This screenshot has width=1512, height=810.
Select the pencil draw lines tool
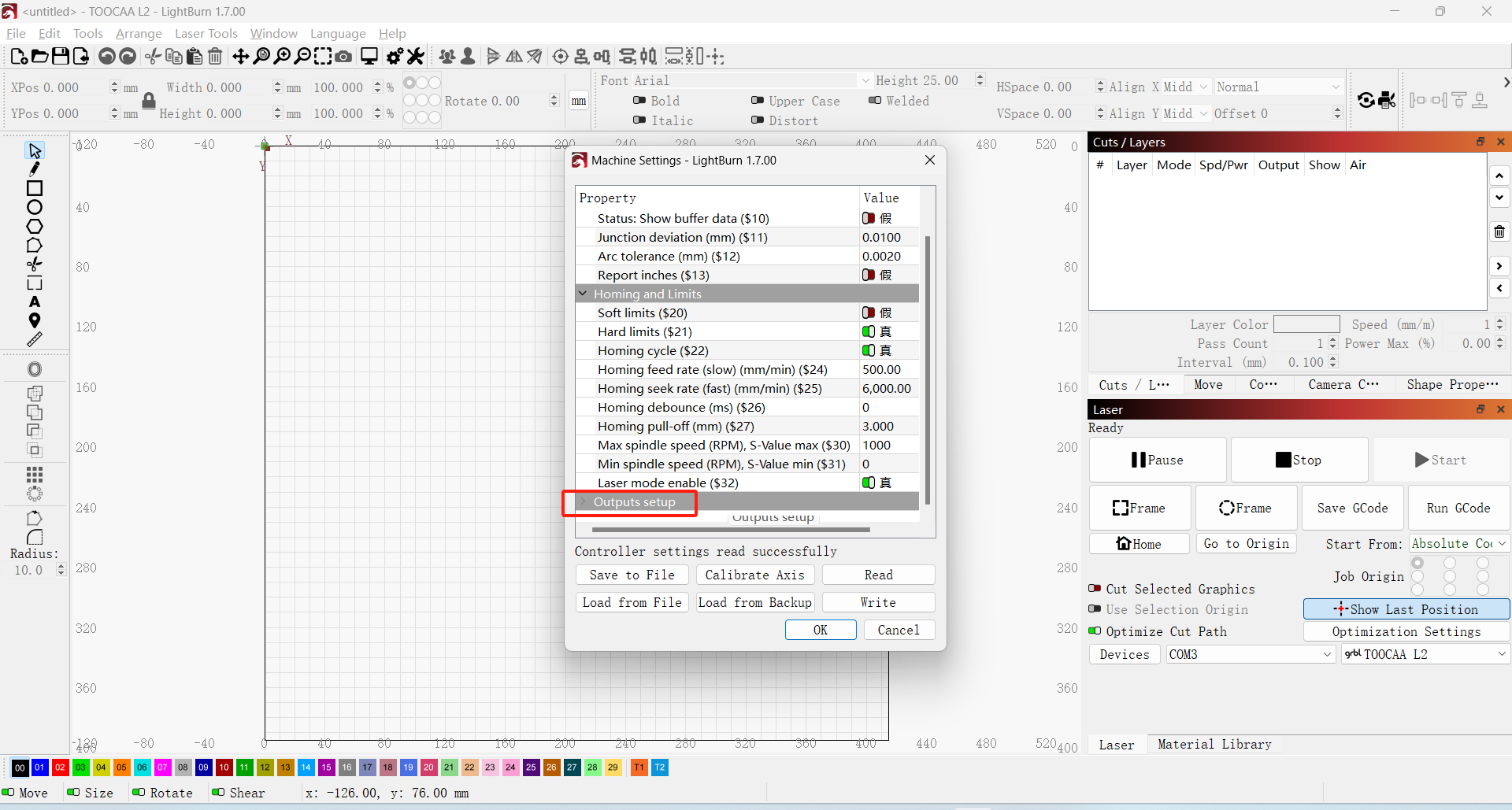(35, 169)
